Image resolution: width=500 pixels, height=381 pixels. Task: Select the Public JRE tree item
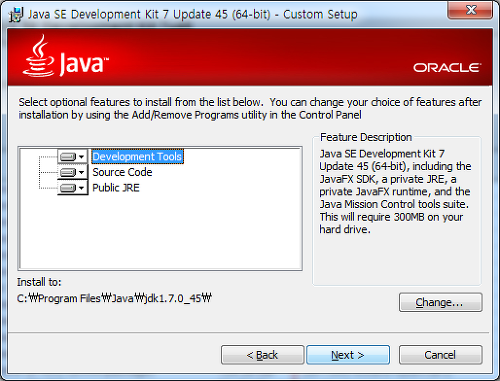click(x=116, y=188)
